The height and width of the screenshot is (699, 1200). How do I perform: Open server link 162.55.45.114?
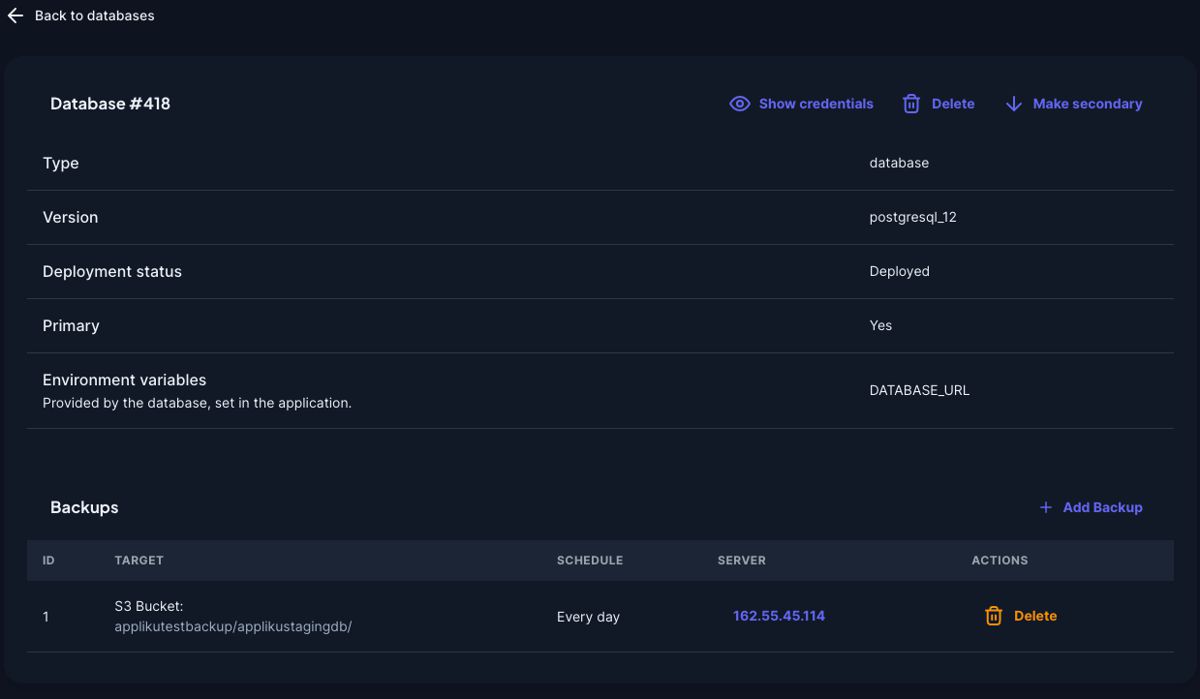point(778,615)
